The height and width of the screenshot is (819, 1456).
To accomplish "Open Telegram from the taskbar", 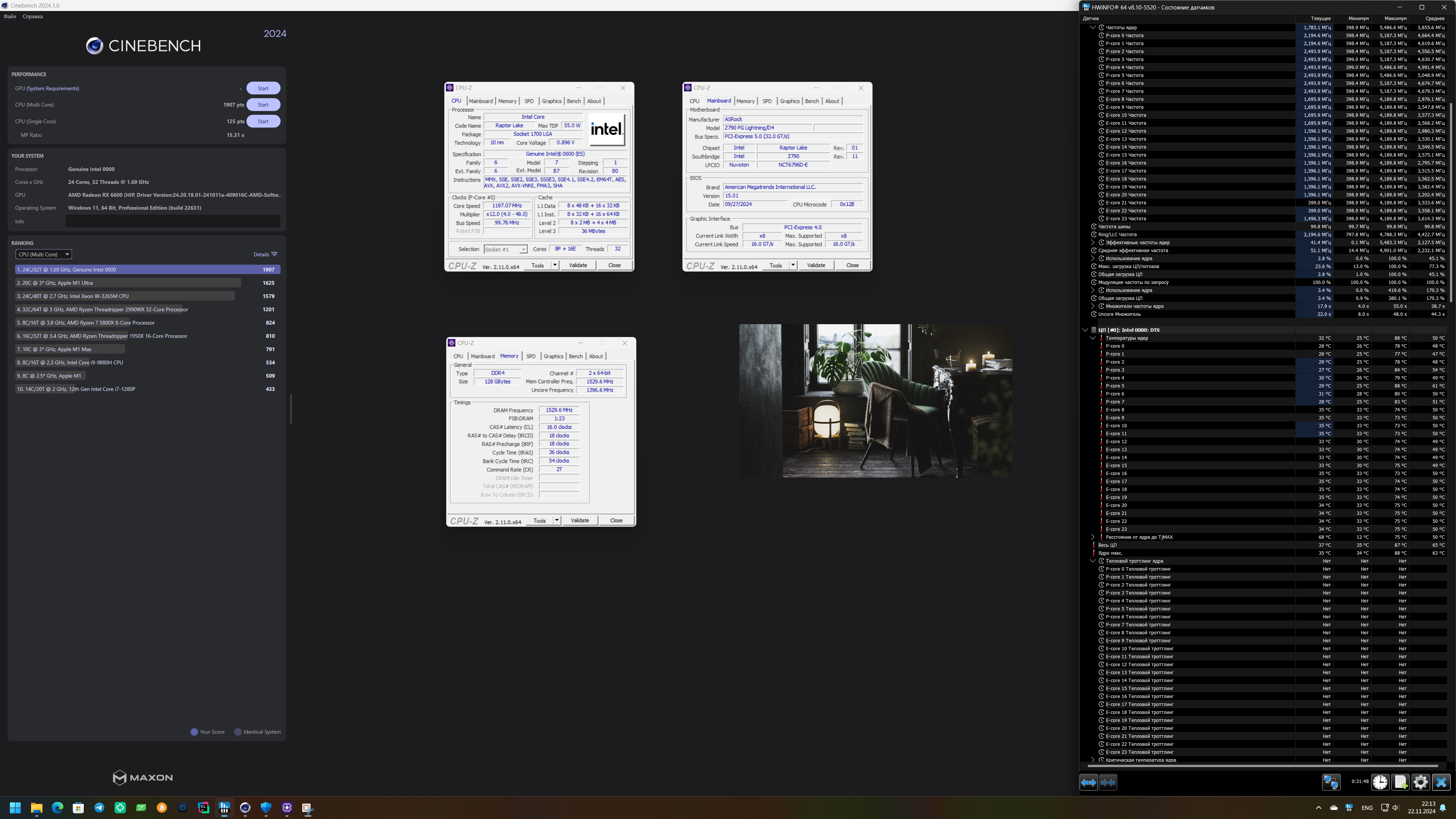I will pos(99,808).
